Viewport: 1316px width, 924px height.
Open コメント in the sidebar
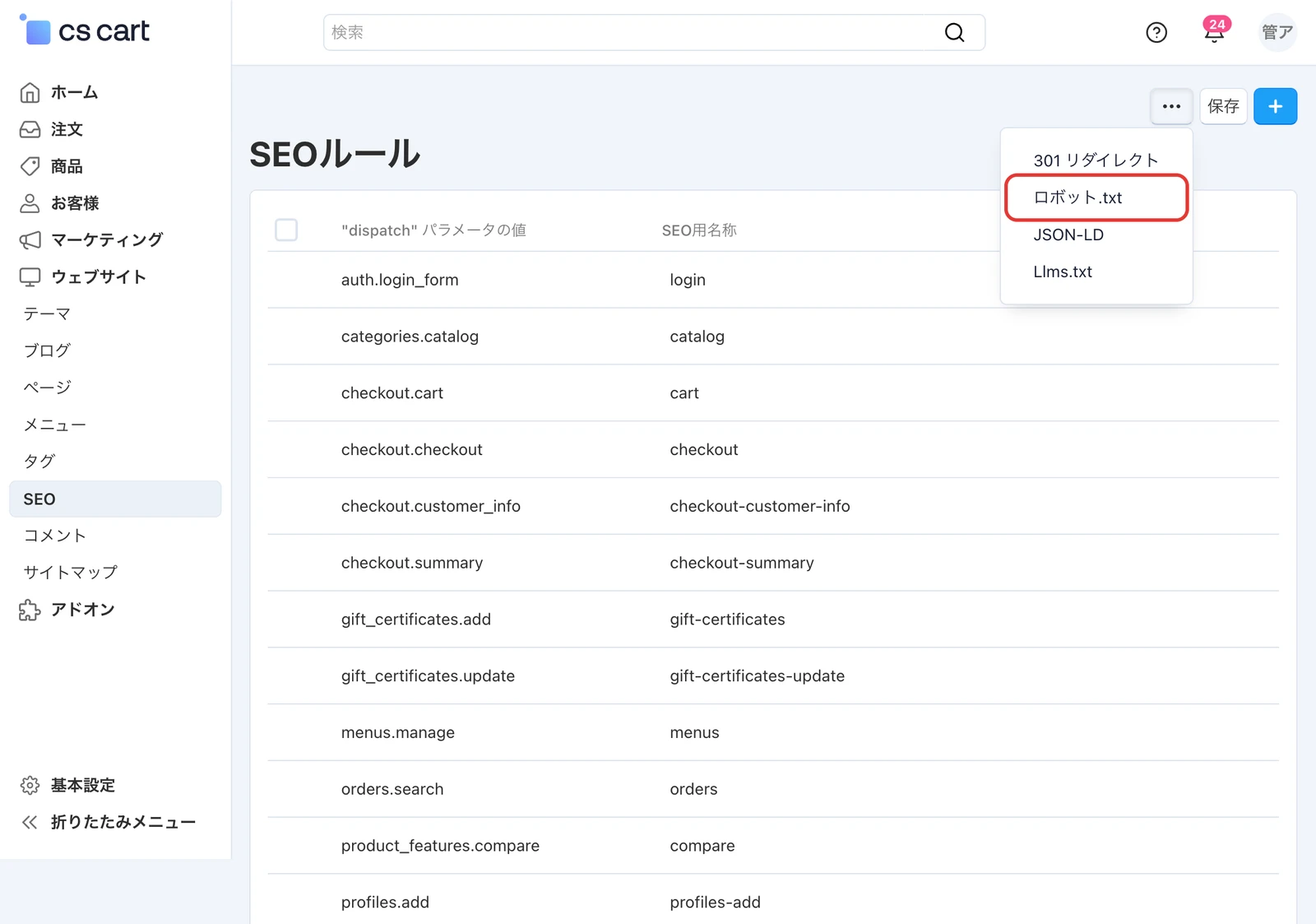pyautogui.click(x=54, y=536)
